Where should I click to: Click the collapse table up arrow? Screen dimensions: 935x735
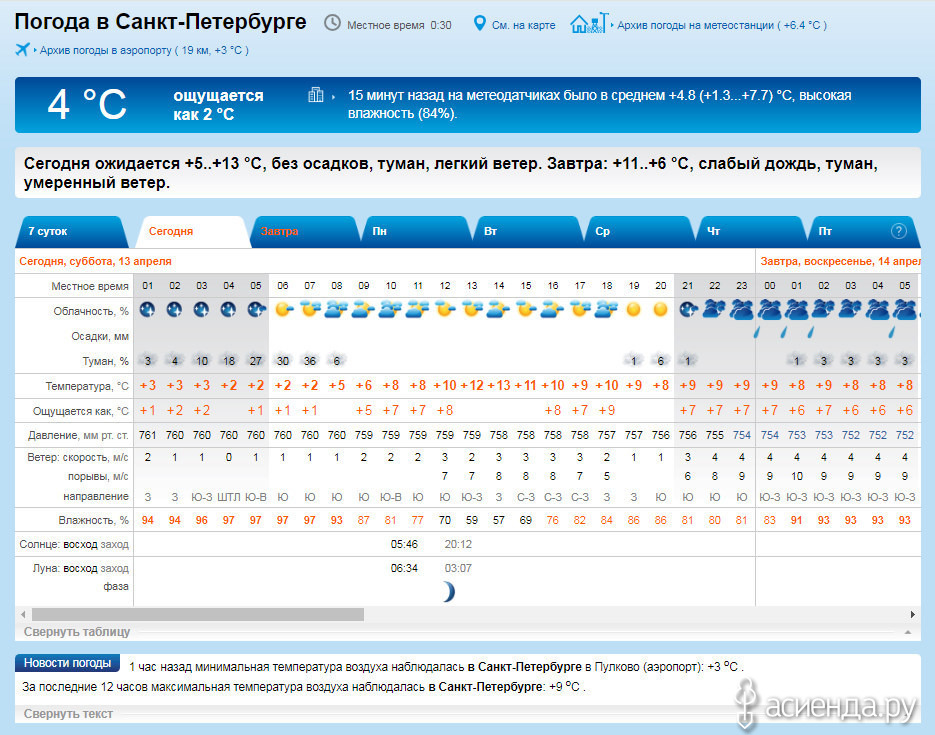pos(908,632)
